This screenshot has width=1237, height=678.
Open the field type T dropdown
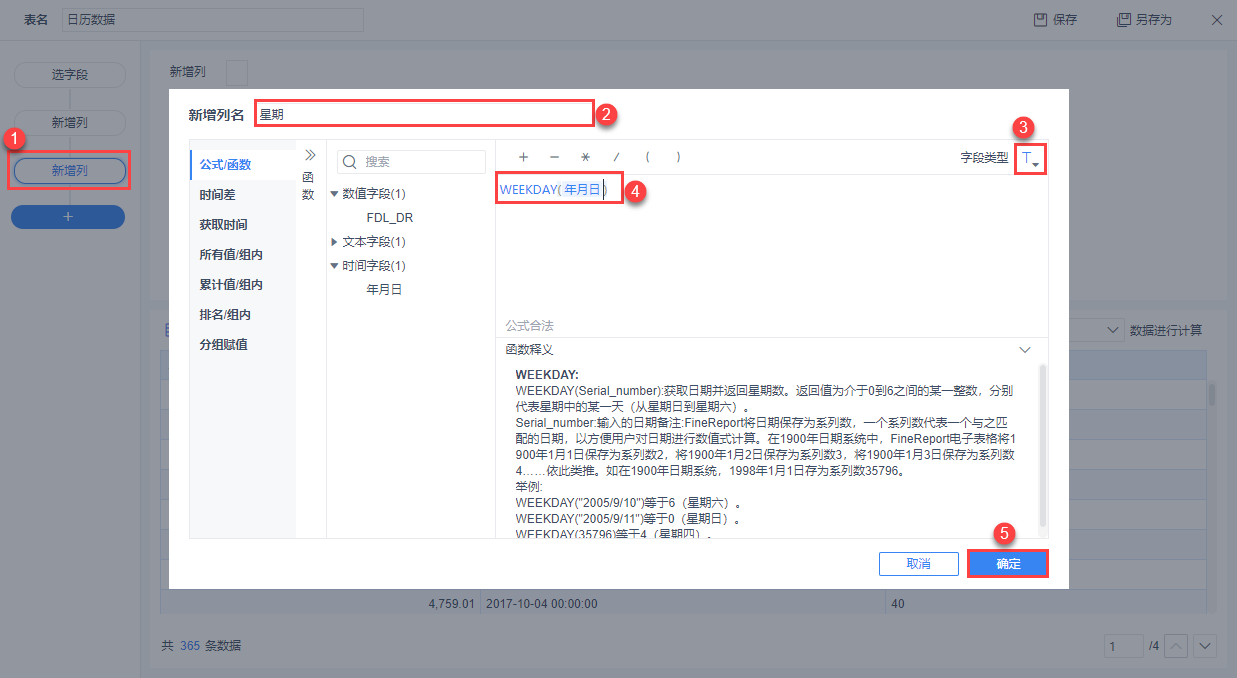tap(1030, 158)
